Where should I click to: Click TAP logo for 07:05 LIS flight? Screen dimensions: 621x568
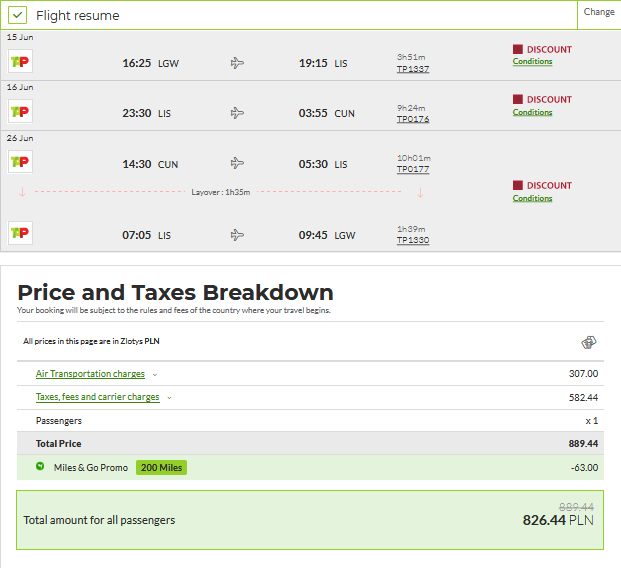[x=20, y=233]
